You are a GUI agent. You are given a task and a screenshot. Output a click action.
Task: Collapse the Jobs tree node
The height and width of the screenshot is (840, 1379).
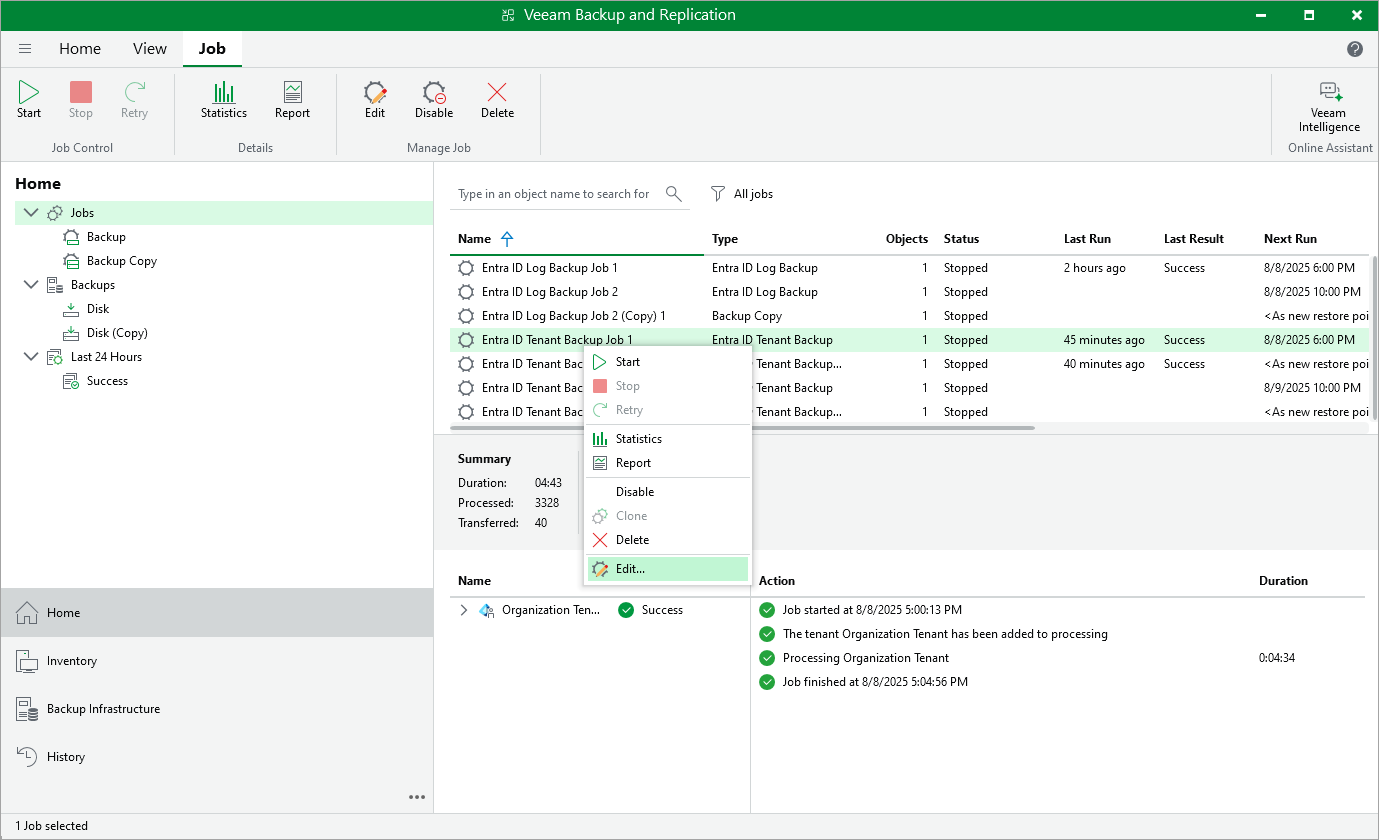[x=30, y=213]
